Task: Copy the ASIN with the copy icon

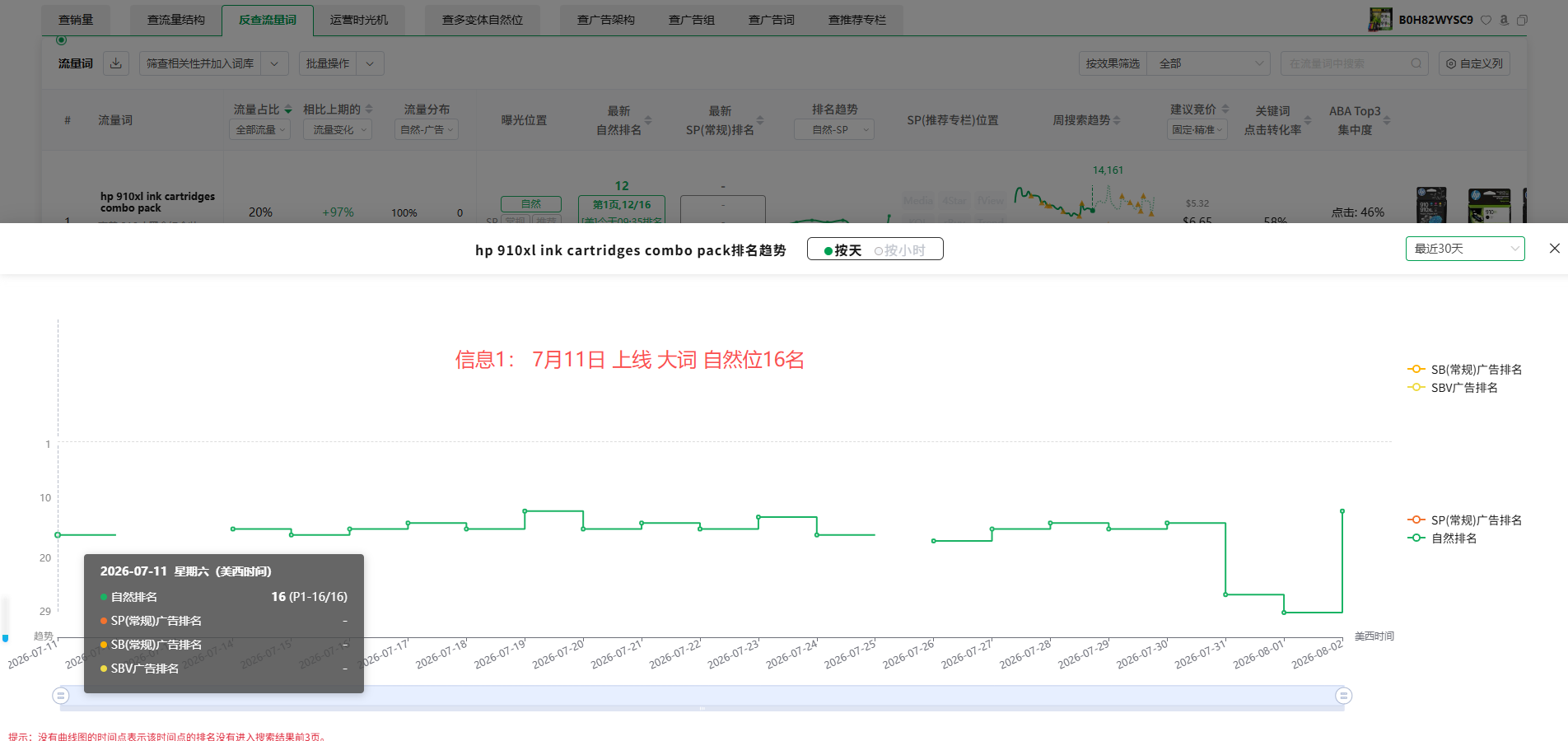Action: [x=1522, y=20]
